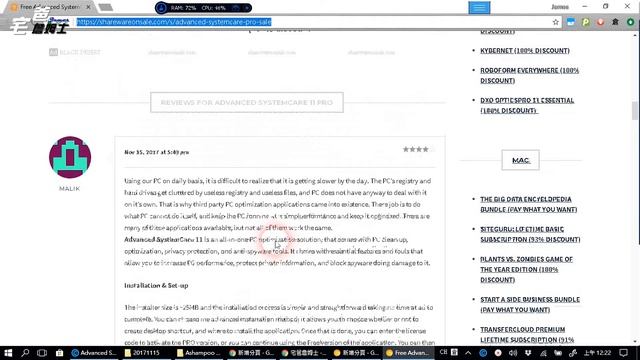Select the bold Advanced SystemCare 11 text
Viewport: 640px width, 360px height.
(x=163, y=240)
